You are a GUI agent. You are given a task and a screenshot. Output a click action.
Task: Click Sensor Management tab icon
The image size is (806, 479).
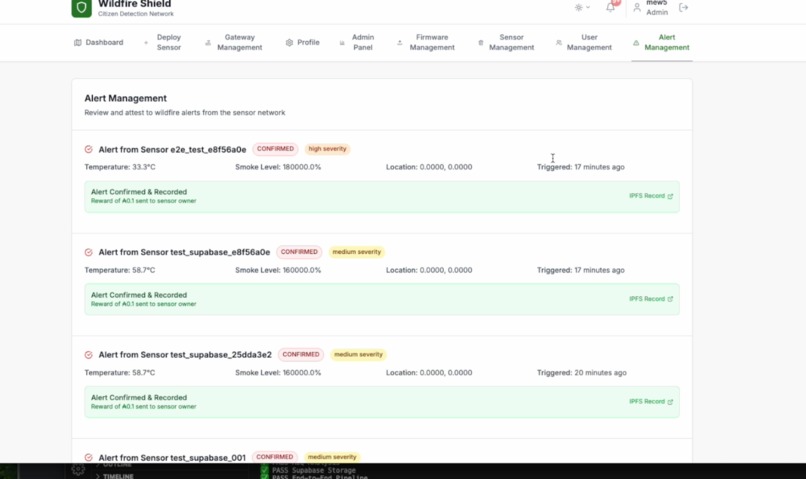(481, 43)
